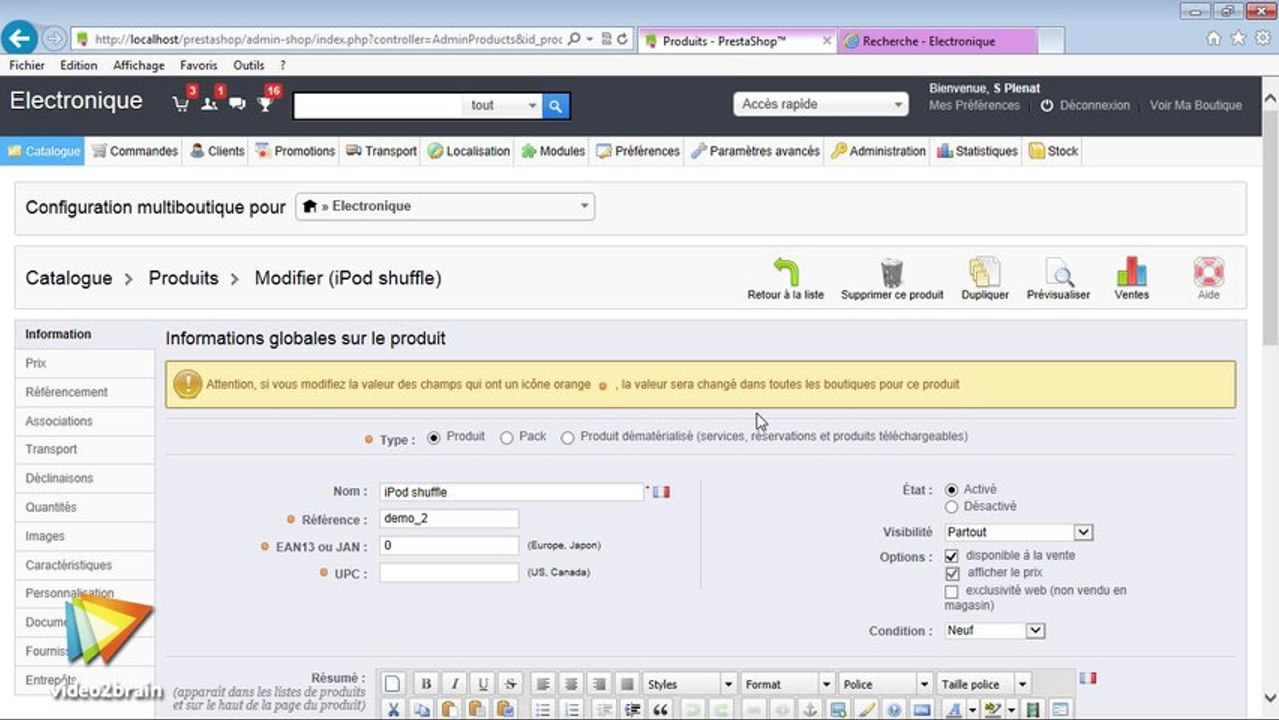
Task: Click Retour à la liste icon
Action: [x=786, y=272]
